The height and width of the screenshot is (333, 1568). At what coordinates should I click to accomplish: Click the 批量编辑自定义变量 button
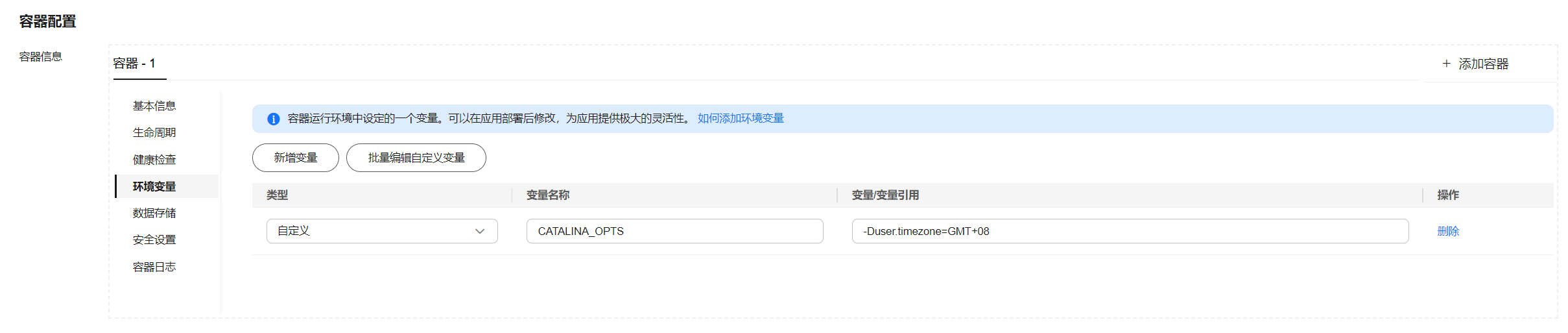click(416, 158)
